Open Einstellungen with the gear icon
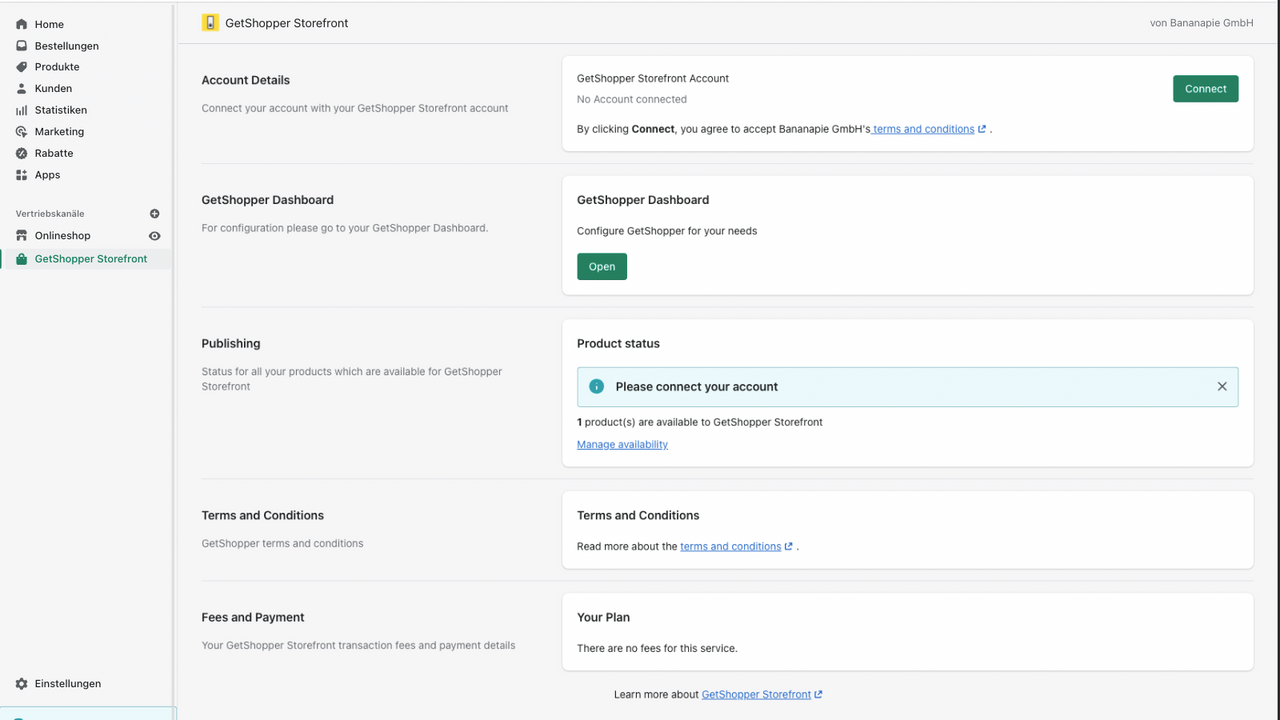1280x720 pixels. [x=67, y=684]
